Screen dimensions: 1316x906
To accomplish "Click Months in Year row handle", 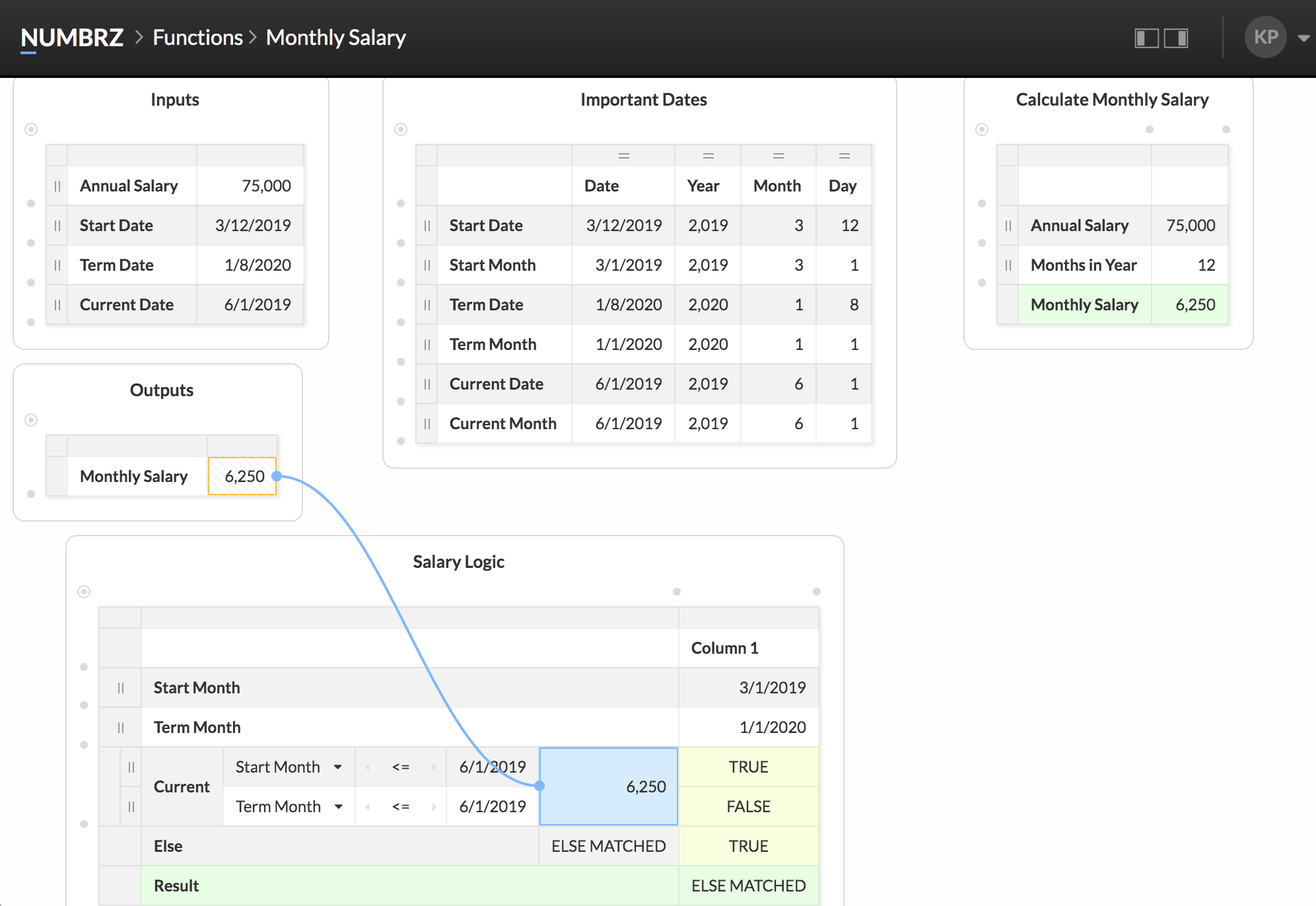I will (1008, 265).
